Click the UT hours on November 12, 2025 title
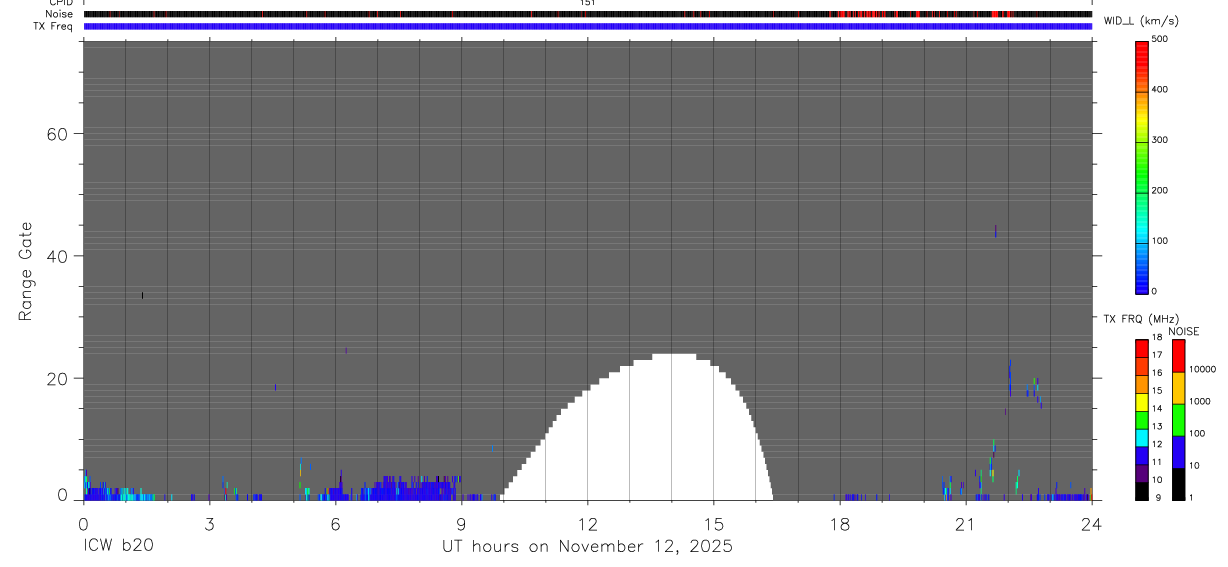Viewport: 1228px width, 567px height. 588,547
